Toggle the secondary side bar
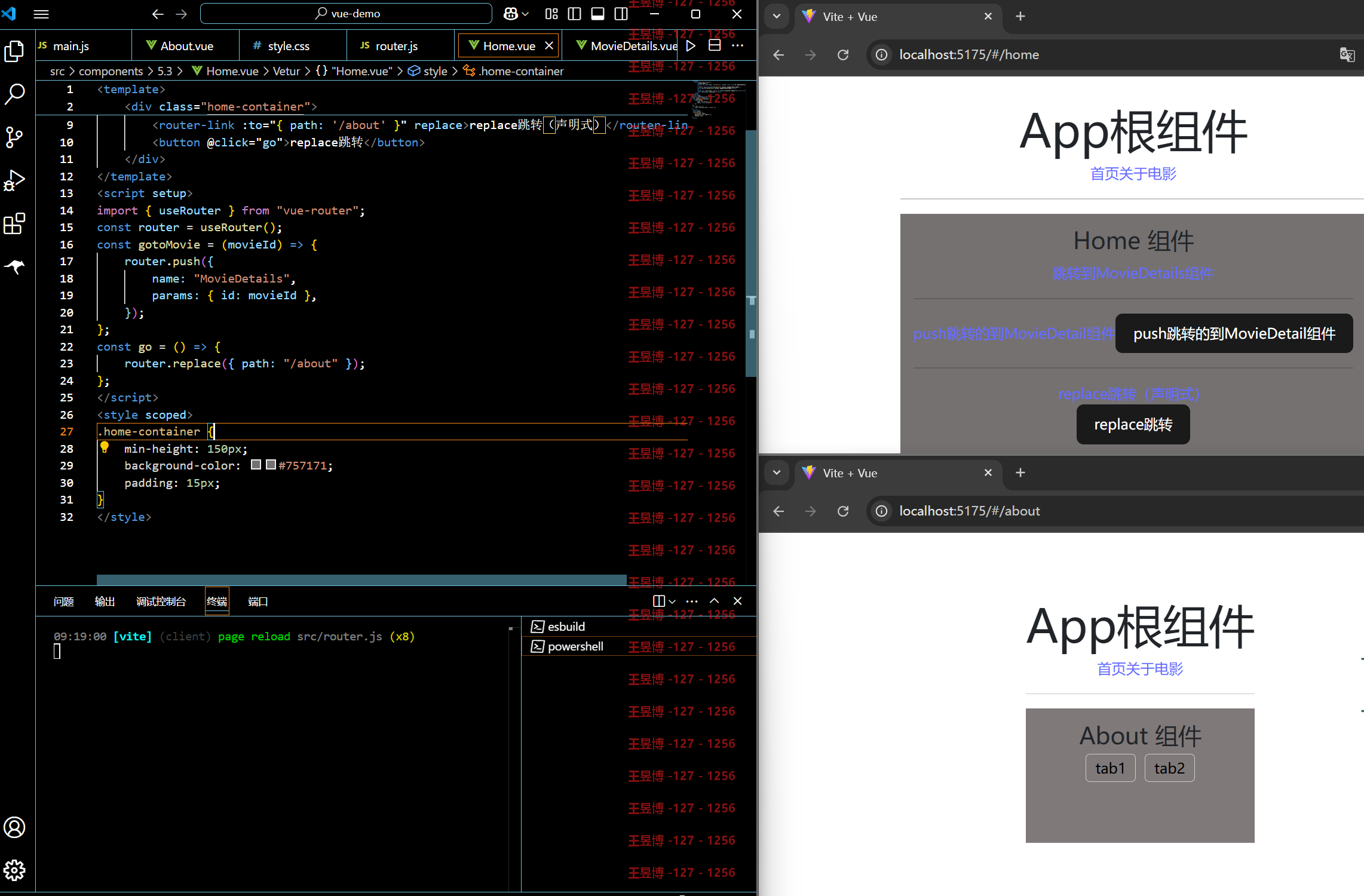This screenshot has width=1364, height=896. pyautogui.click(x=621, y=14)
